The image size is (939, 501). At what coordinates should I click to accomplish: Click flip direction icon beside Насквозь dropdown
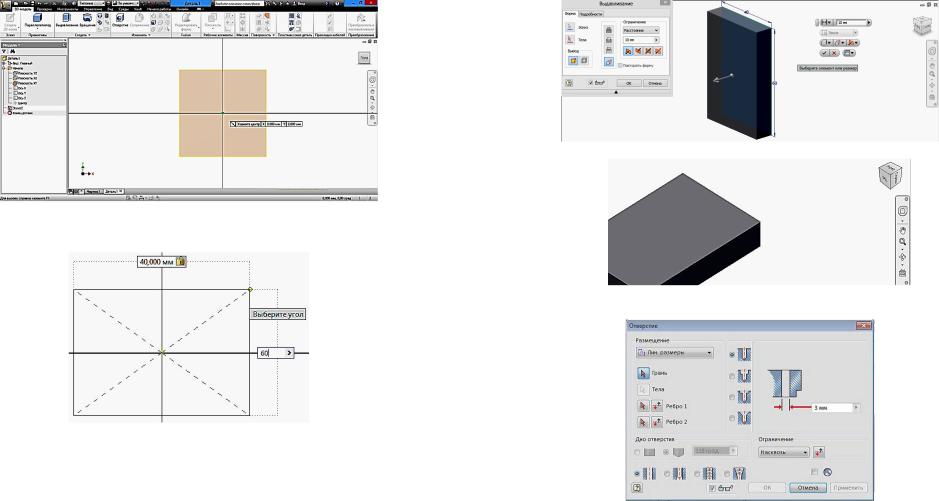pyautogui.click(x=819, y=452)
